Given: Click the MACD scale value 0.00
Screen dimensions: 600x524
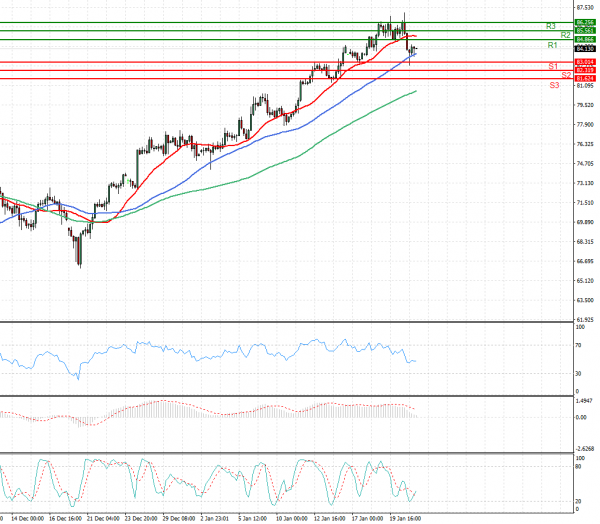Looking at the screenshot, I should click(581, 417).
